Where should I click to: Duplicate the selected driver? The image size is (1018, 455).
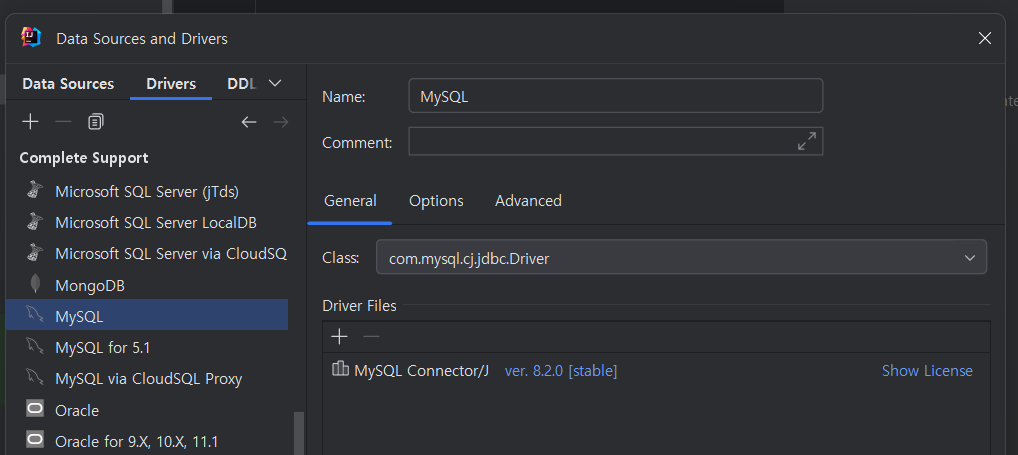95,122
